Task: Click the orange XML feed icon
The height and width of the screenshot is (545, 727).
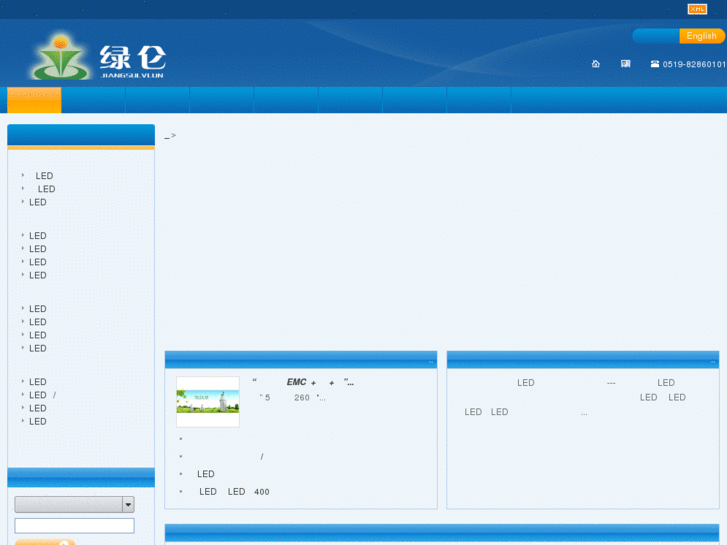Action: 697,9
